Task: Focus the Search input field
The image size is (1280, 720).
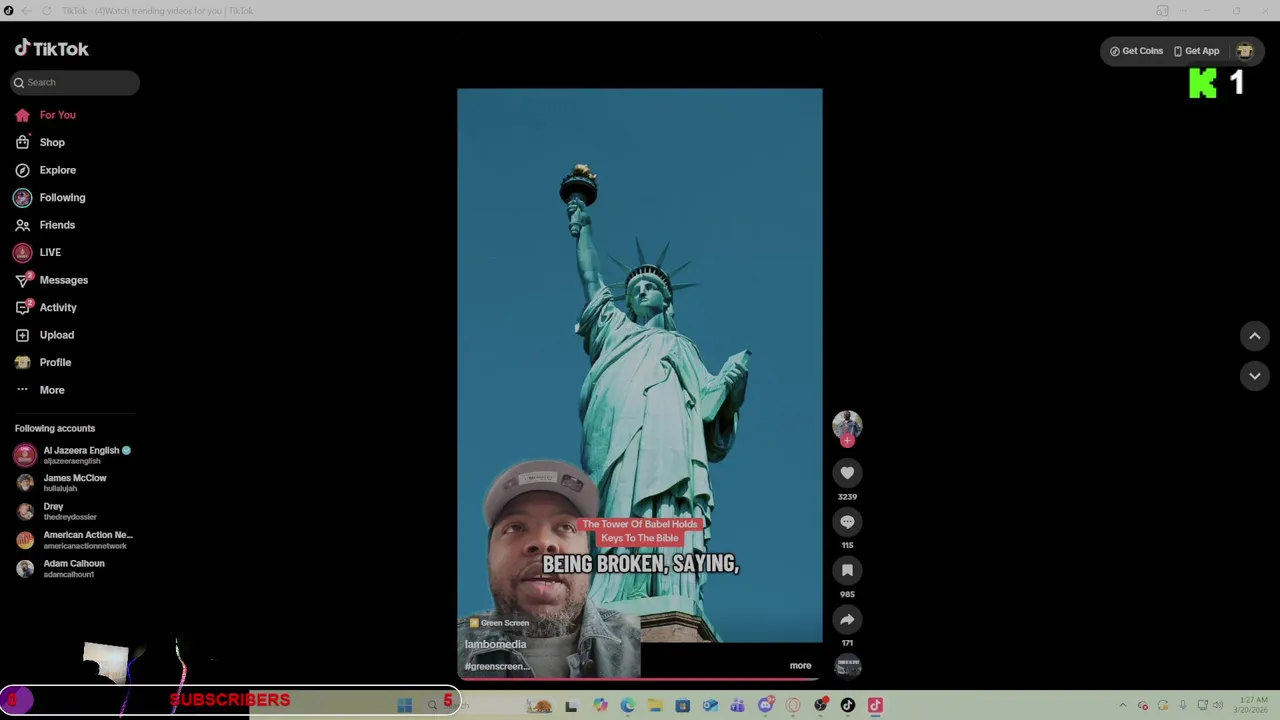Action: [75, 82]
